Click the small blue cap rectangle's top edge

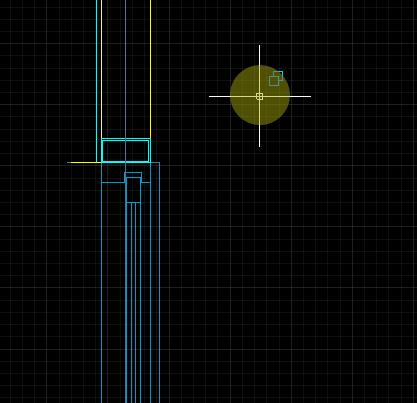[133, 173]
